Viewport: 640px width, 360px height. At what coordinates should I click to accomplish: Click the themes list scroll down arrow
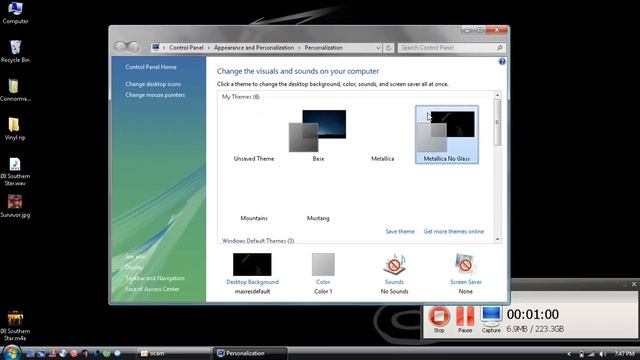tap(498, 240)
